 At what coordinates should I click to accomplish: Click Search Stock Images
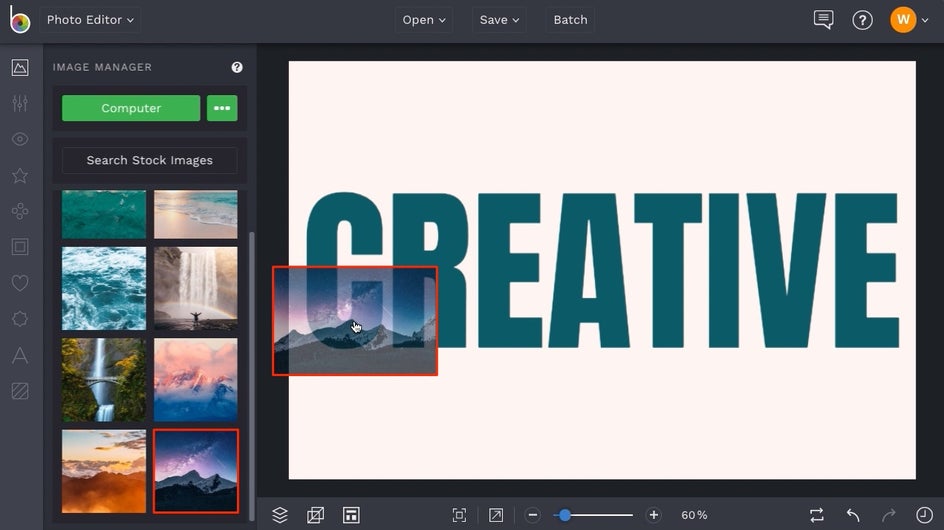150,160
